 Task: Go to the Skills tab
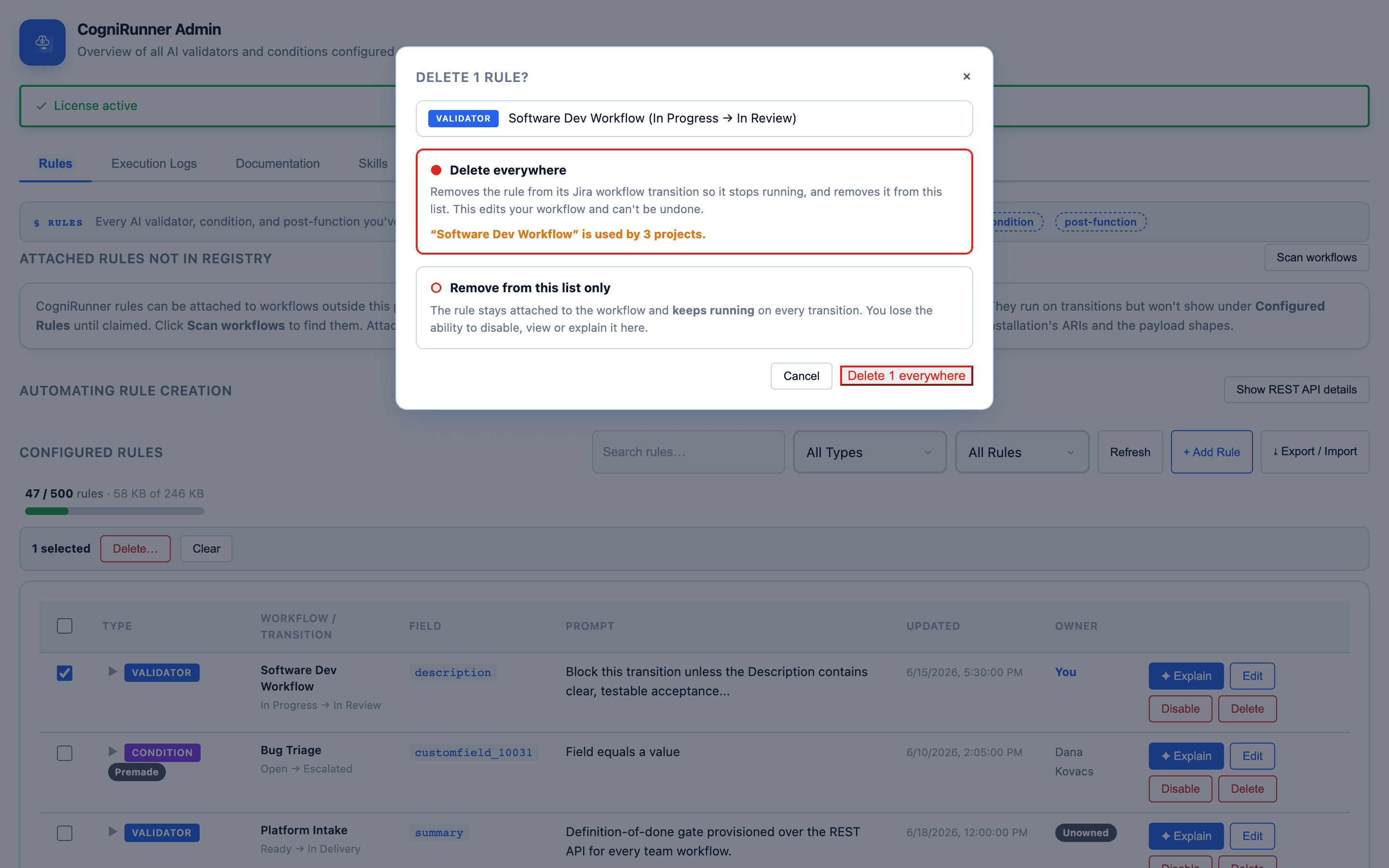tap(373, 163)
